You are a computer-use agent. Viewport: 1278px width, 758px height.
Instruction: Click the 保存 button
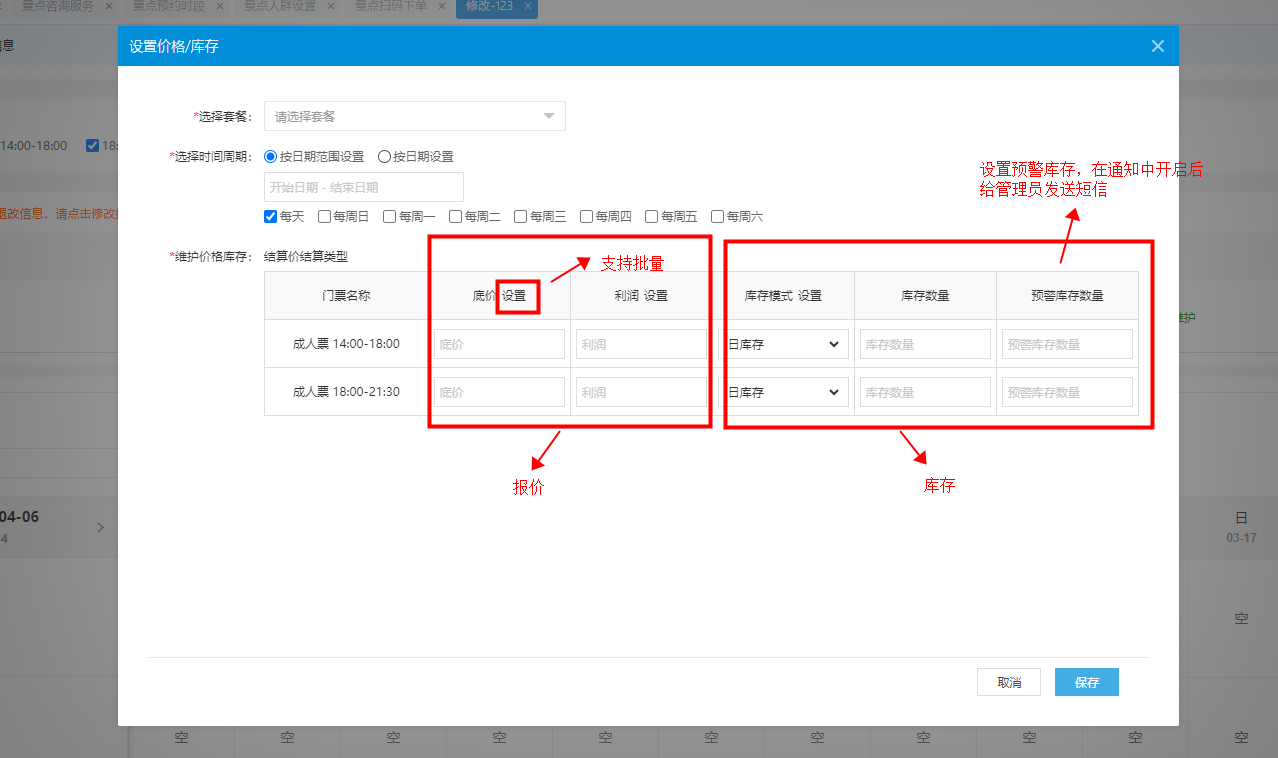tap(1086, 682)
